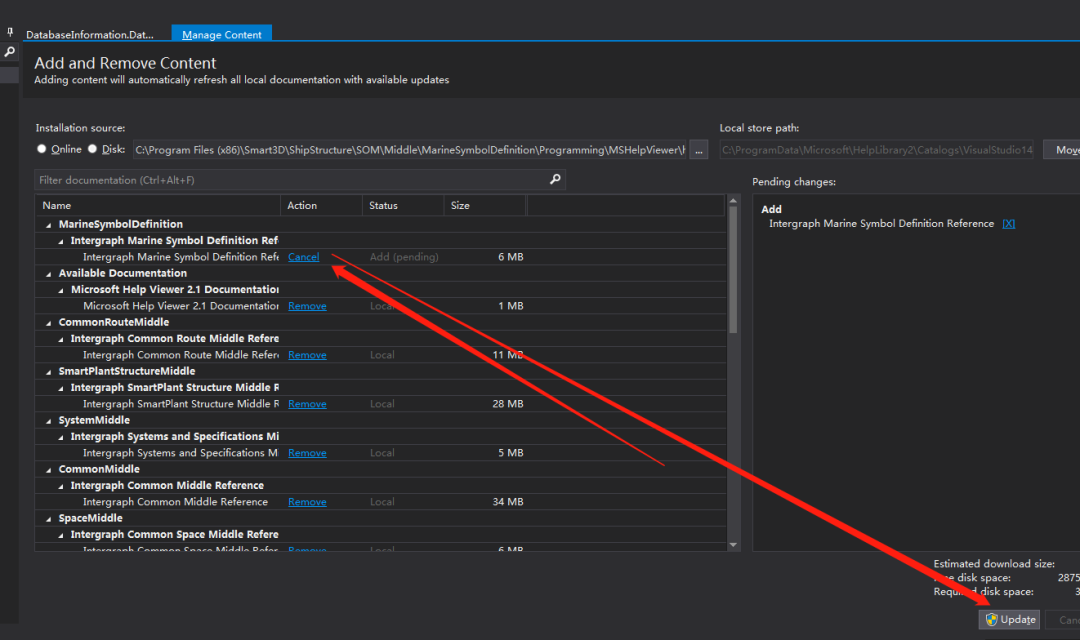Select the Manage Content tab

click(x=222, y=34)
